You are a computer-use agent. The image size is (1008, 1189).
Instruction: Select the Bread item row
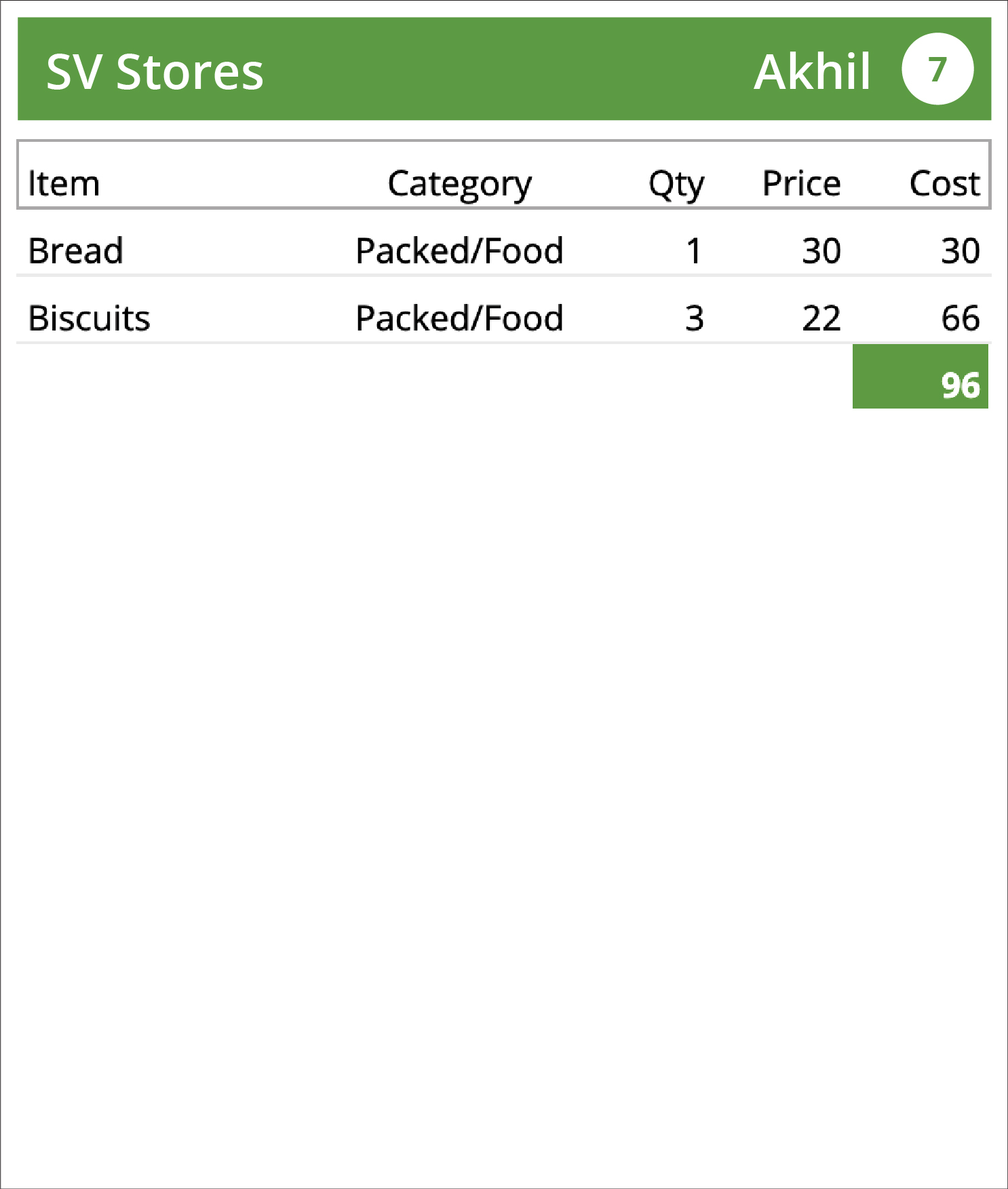click(504, 250)
